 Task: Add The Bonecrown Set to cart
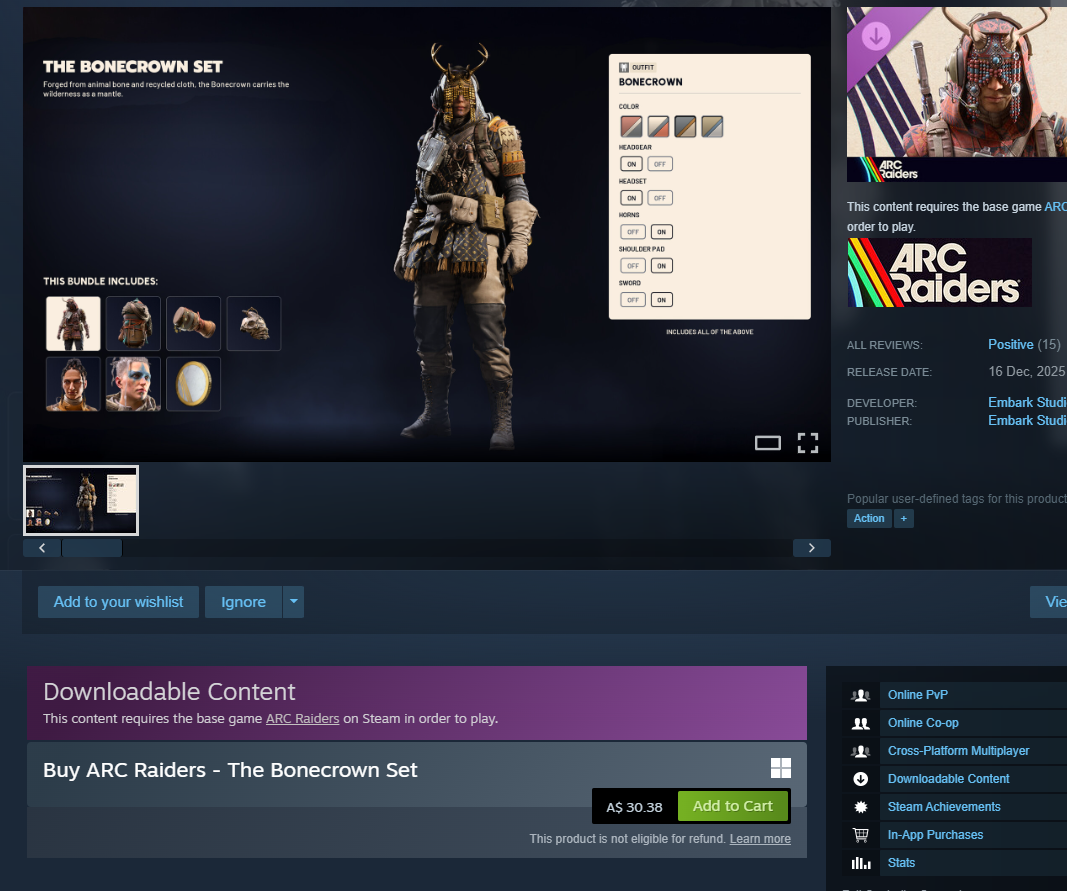[732, 806]
